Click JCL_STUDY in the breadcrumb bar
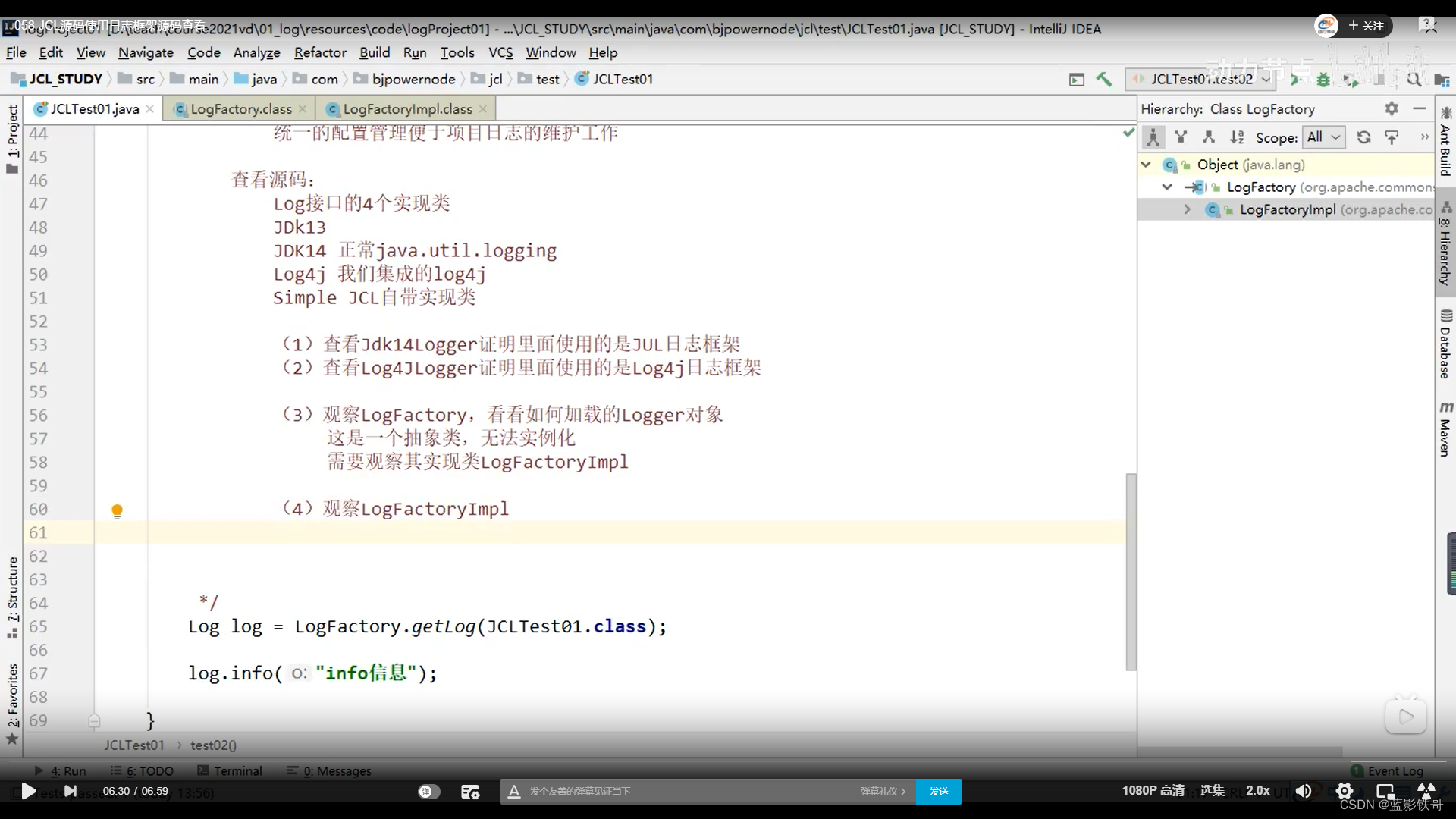 click(x=58, y=79)
